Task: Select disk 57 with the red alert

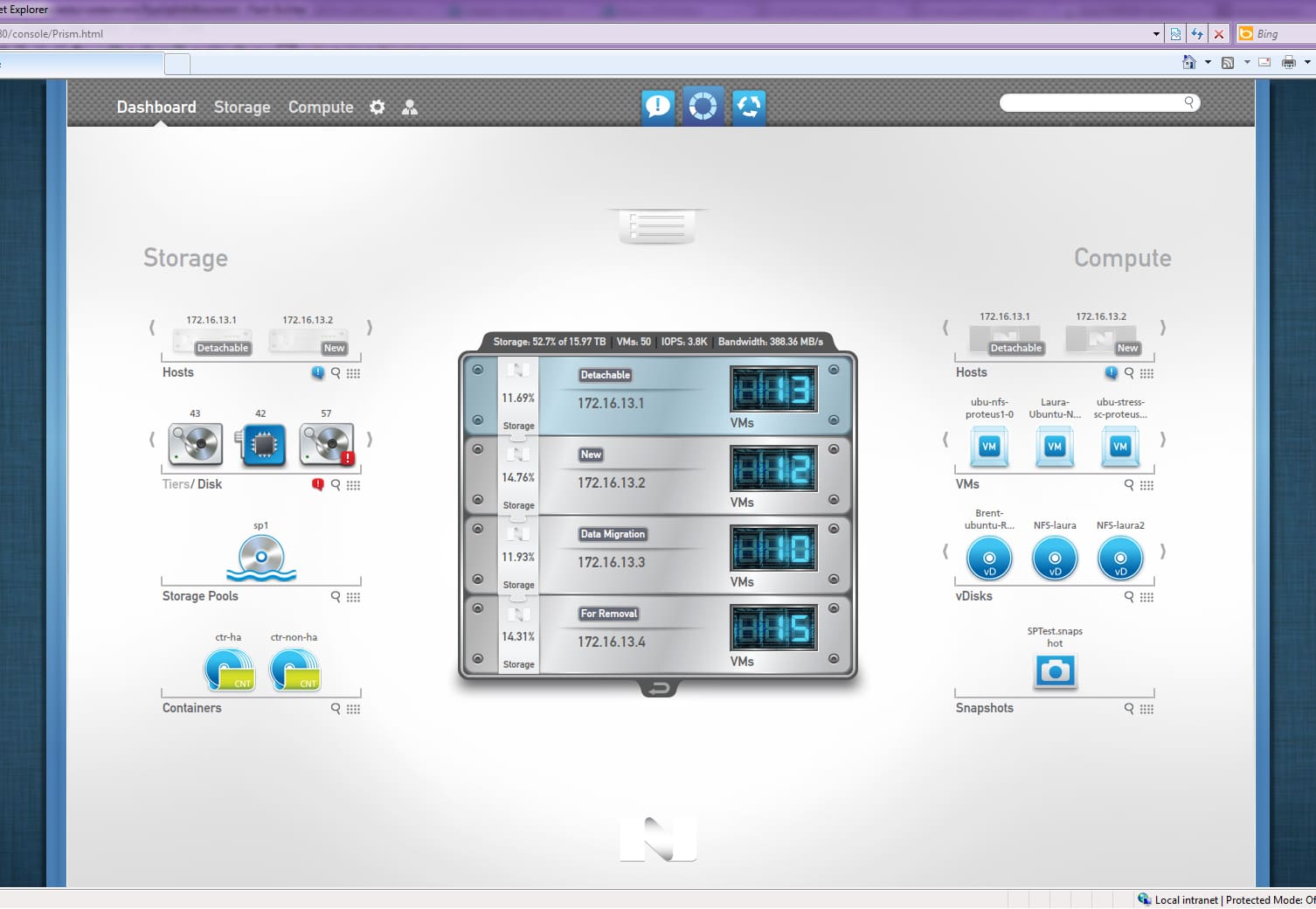Action: coord(327,444)
